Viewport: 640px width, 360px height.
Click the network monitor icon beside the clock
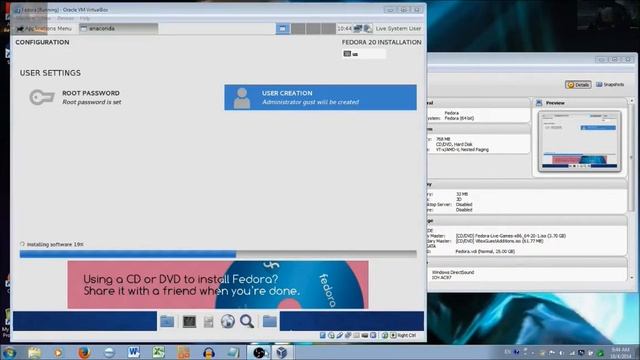(x=358, y=28)
